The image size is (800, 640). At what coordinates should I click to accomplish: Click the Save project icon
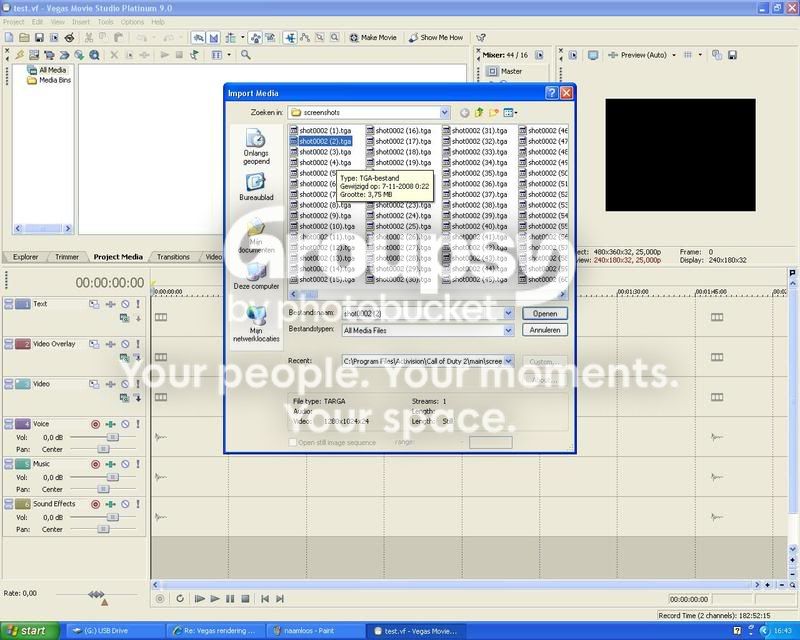[x=39, y=38]
